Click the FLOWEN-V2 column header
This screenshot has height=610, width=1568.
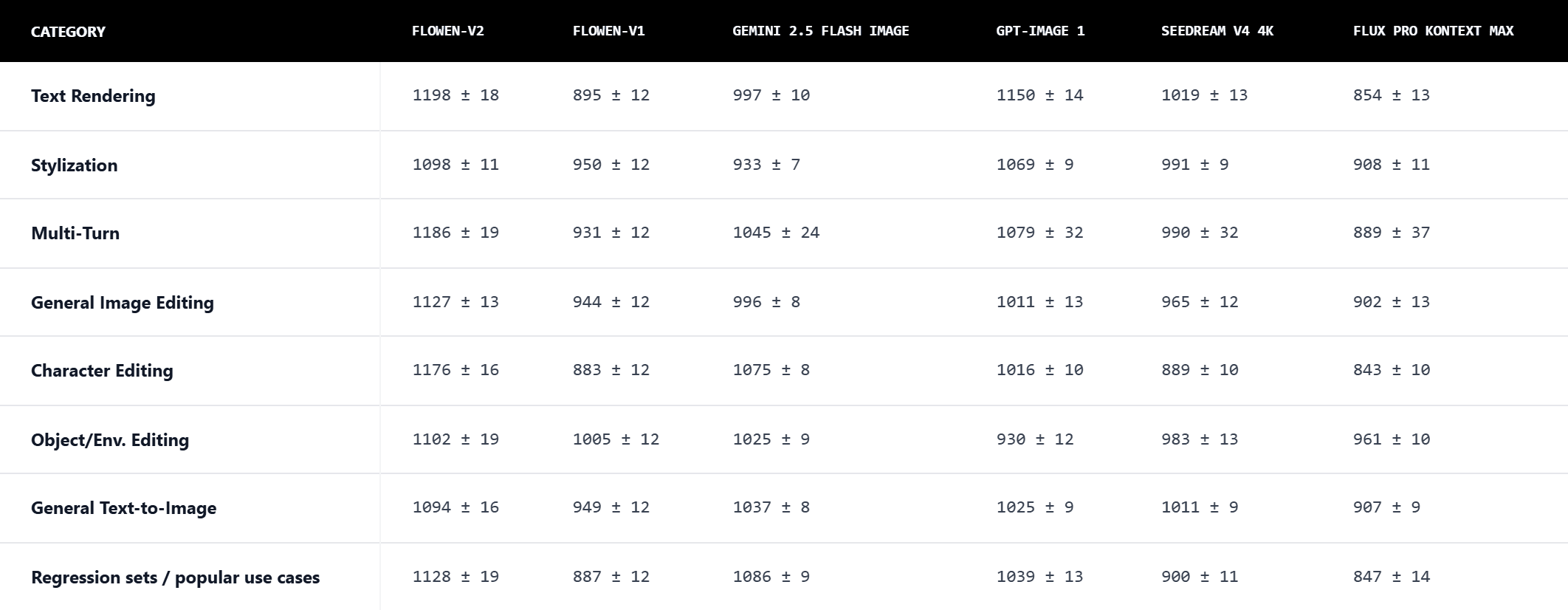(447, 31)
